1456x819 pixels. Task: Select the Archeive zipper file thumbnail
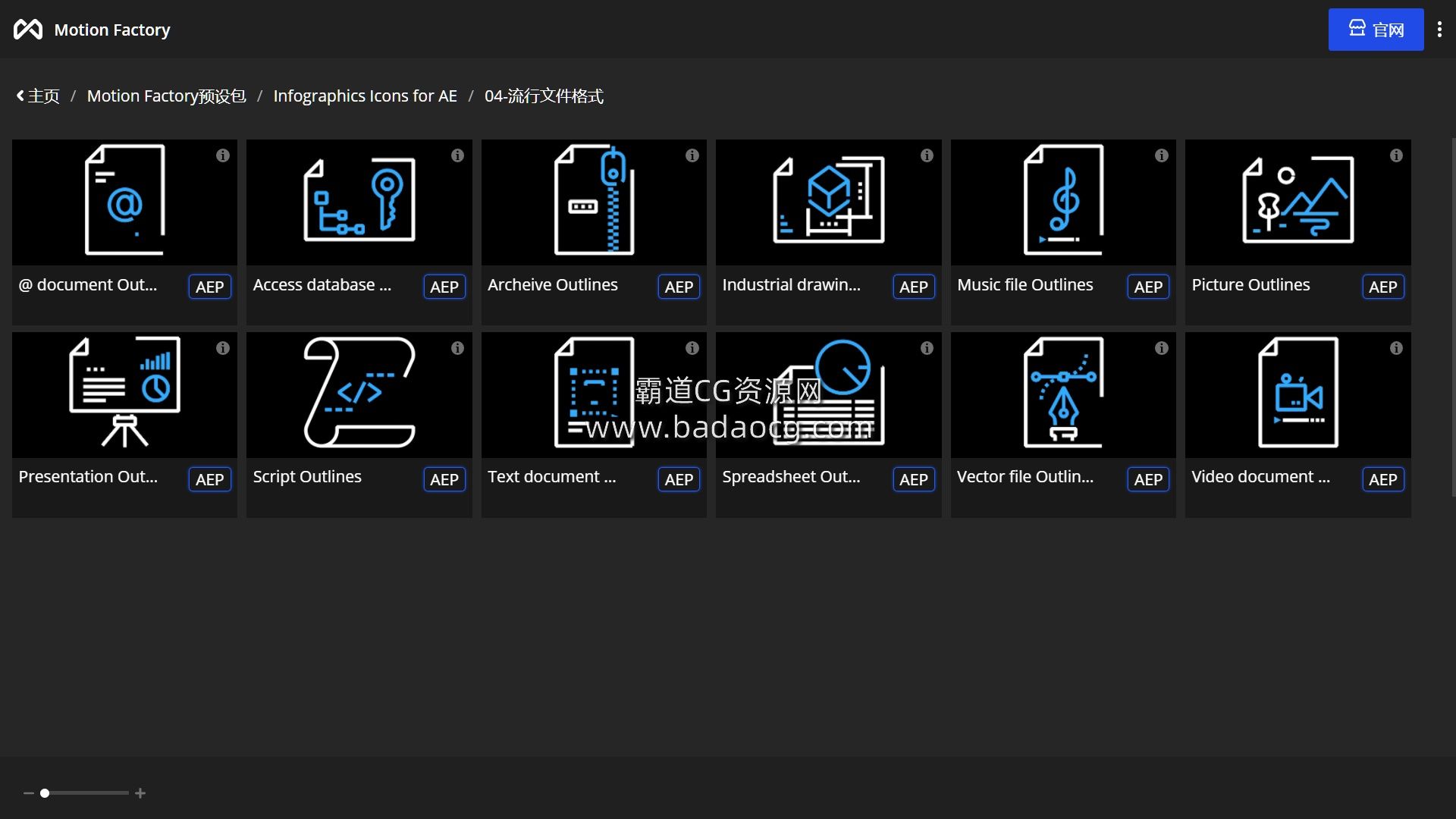[594, 201]
